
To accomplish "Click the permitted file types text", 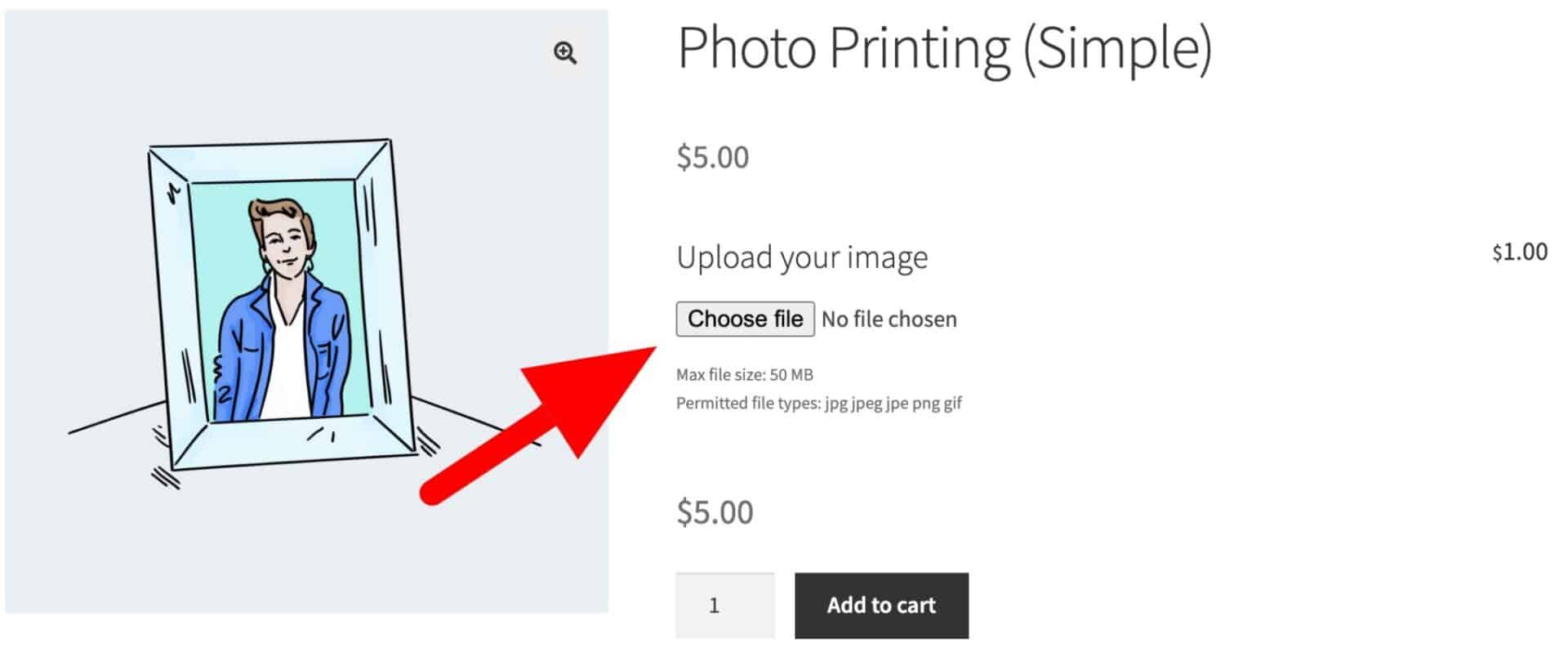I will [819, 403].
